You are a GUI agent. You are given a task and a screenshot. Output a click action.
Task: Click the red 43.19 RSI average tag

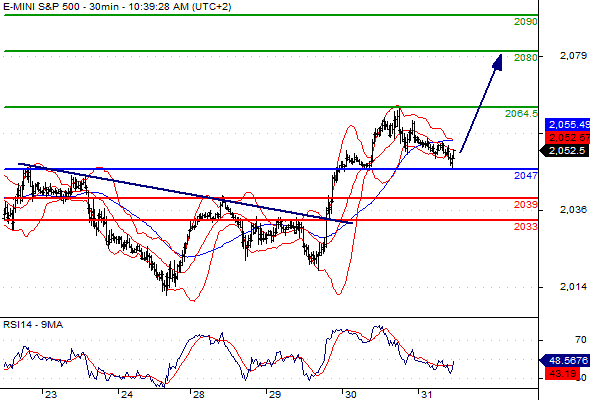click(x=562, y=374)
